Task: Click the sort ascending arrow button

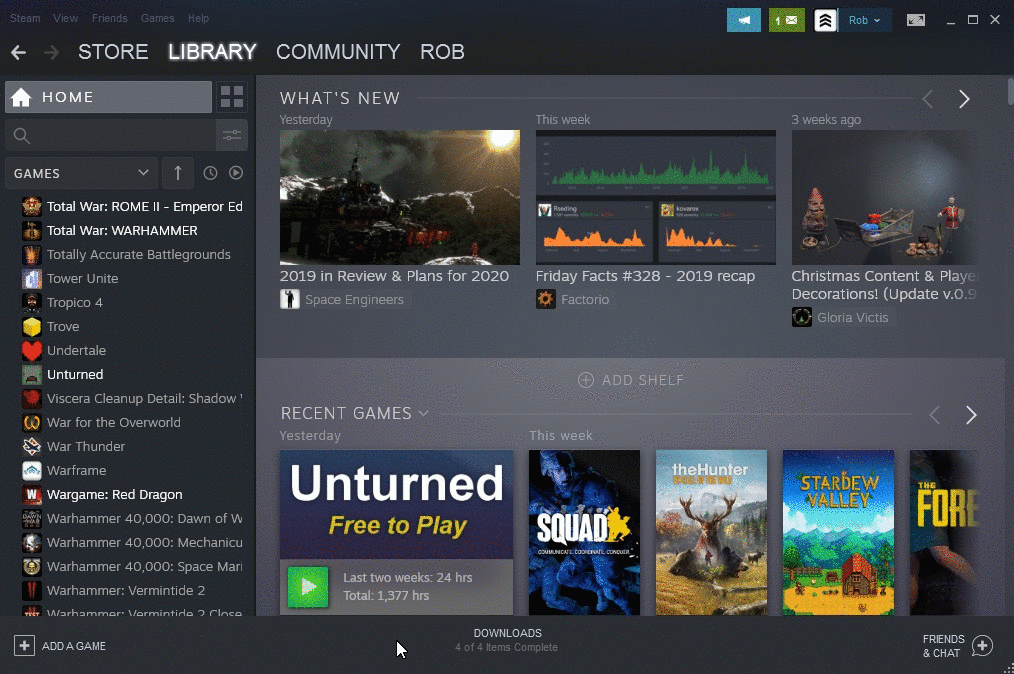Action: click(178, 173)
